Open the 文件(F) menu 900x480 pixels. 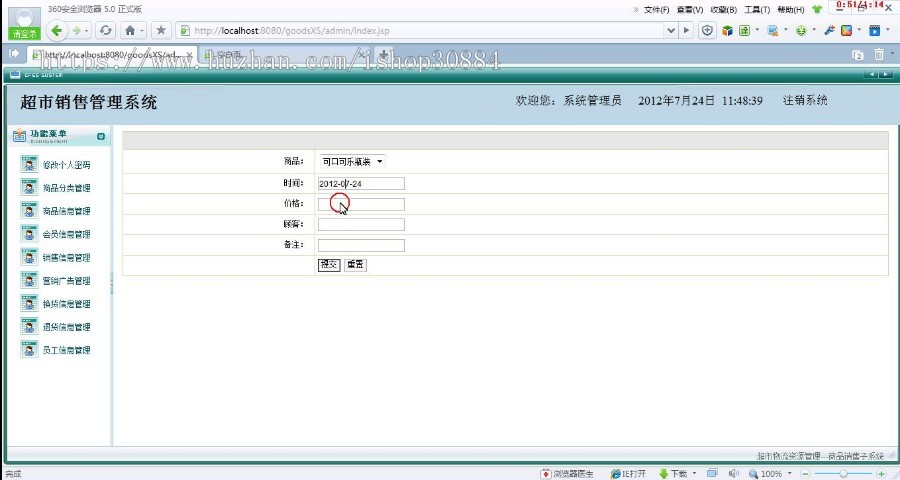657,10
